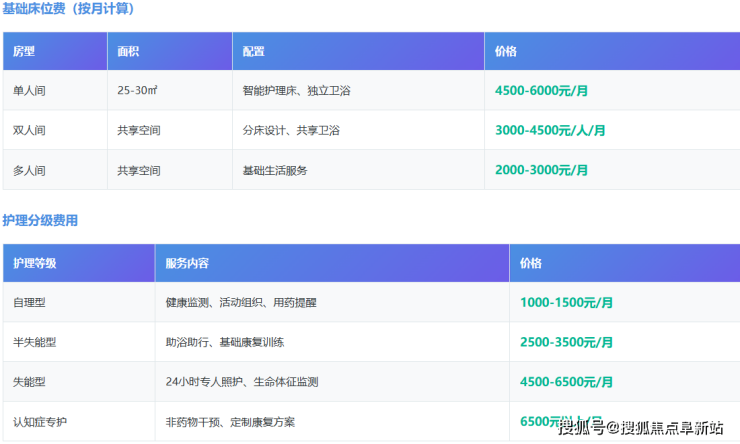740x444 pixels.
Task: Click the 护理分级费用 section heading
Action: click(x=40, y=220)
